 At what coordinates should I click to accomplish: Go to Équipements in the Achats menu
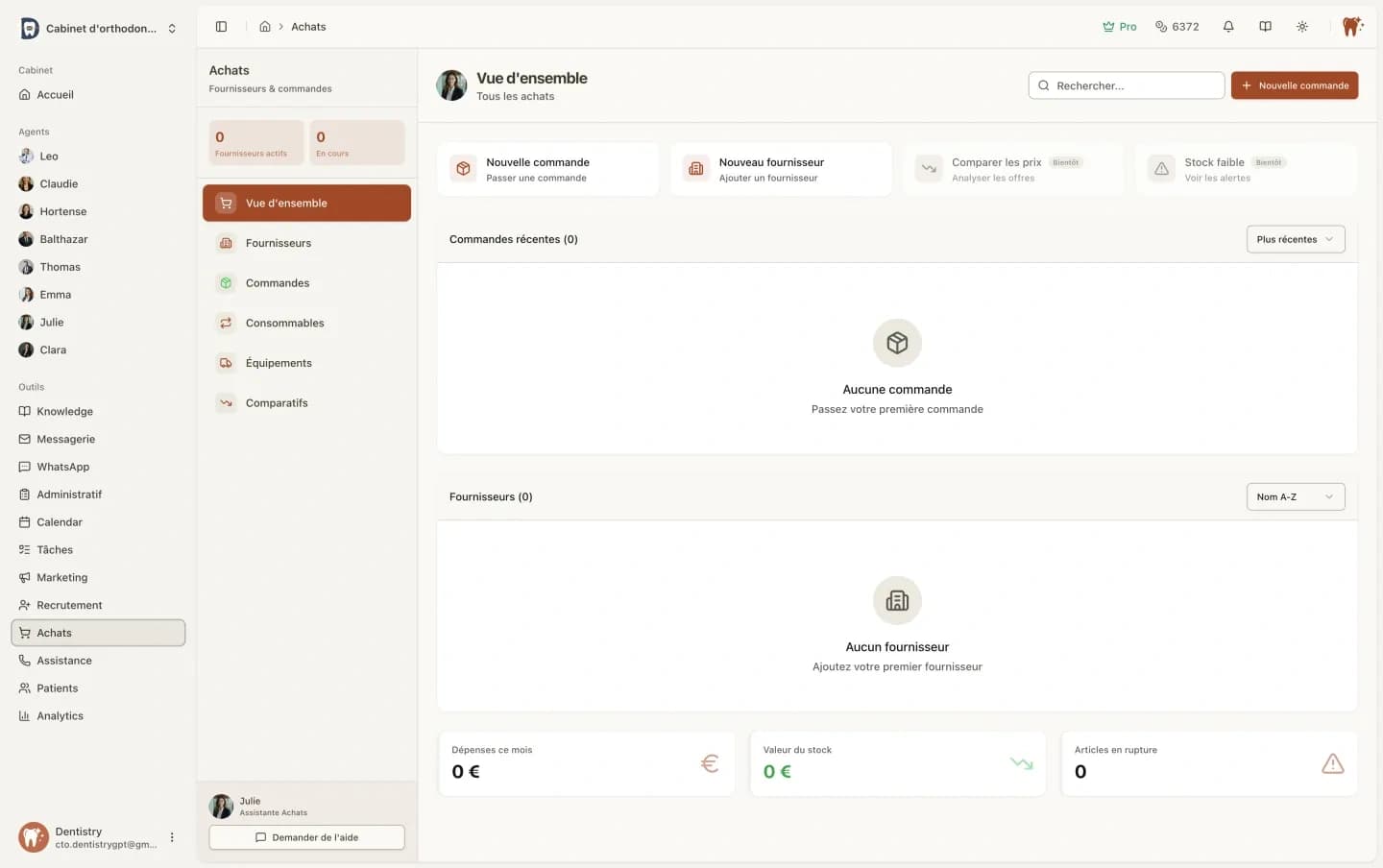click(279, 363)
